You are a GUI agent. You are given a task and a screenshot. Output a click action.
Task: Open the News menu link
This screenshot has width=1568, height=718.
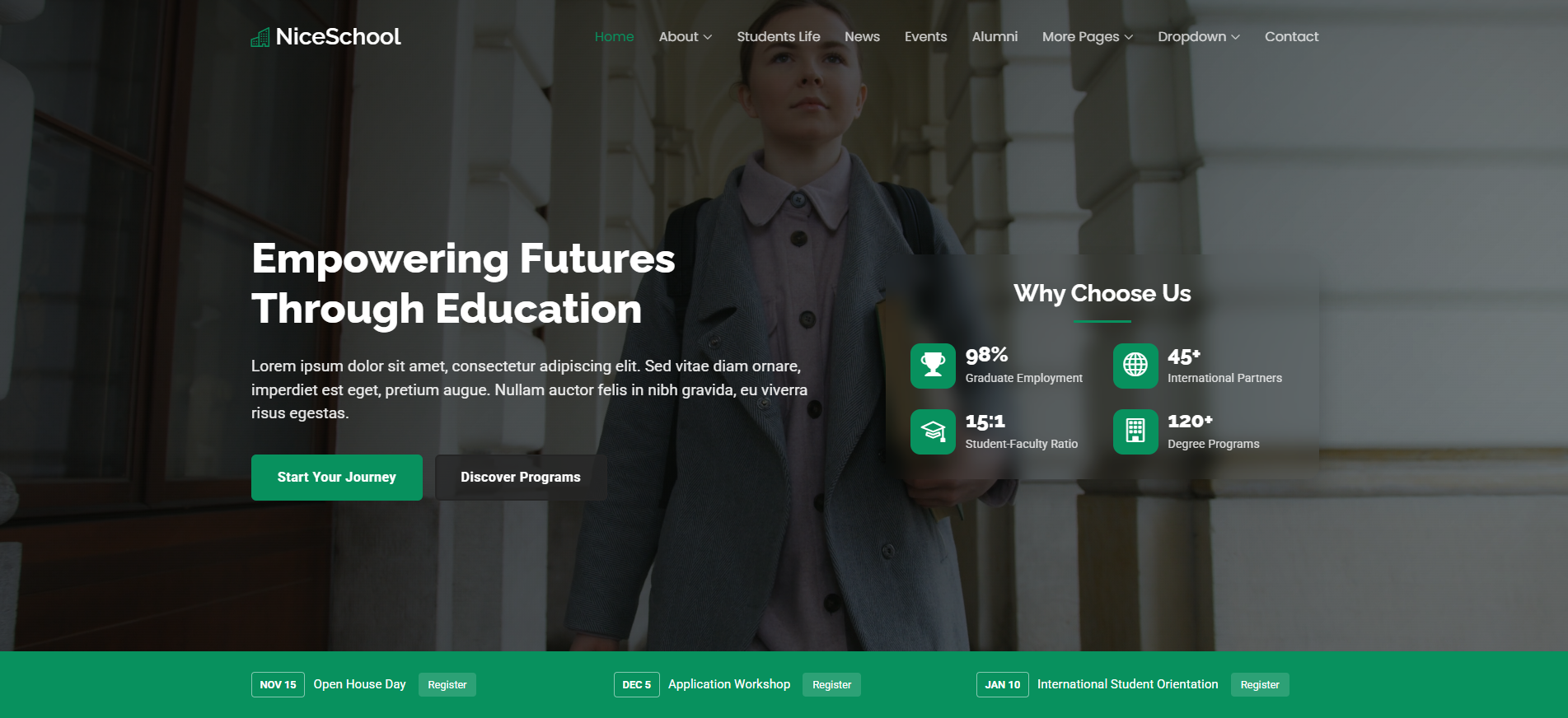point(862,36)
